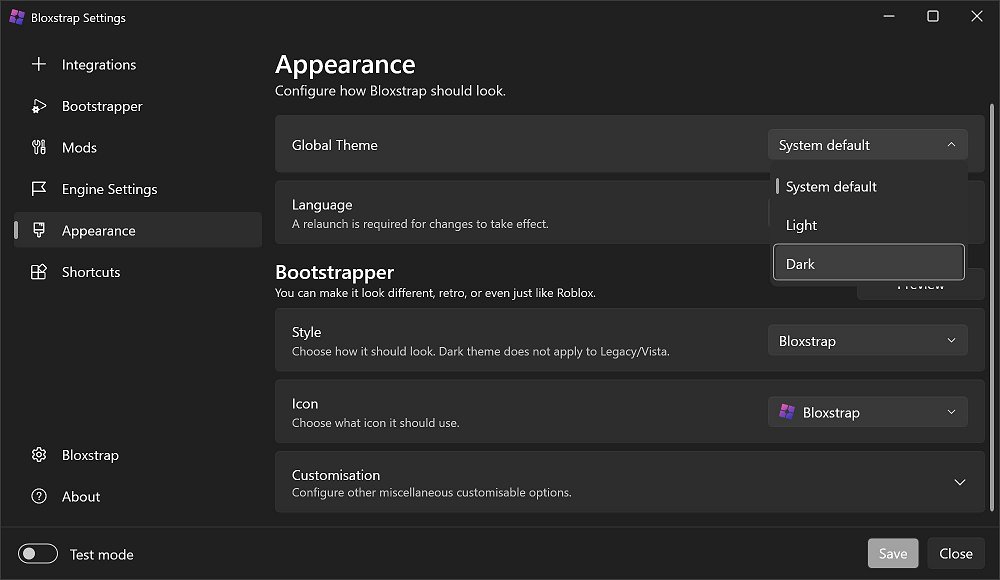Enable the Test mode toggle

pyautogui.click(x=39, y=554)
